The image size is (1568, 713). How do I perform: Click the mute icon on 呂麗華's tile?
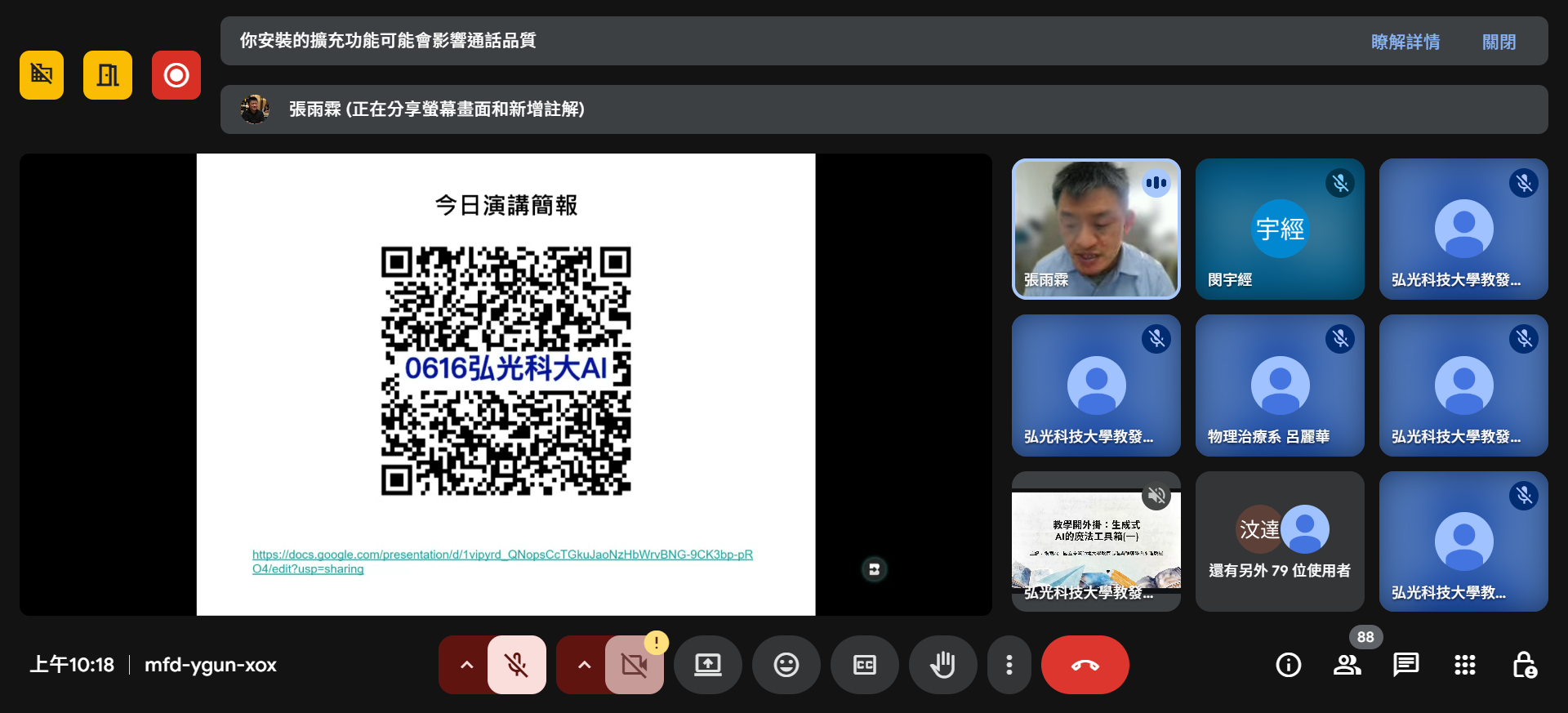(x=1340, y=339)
